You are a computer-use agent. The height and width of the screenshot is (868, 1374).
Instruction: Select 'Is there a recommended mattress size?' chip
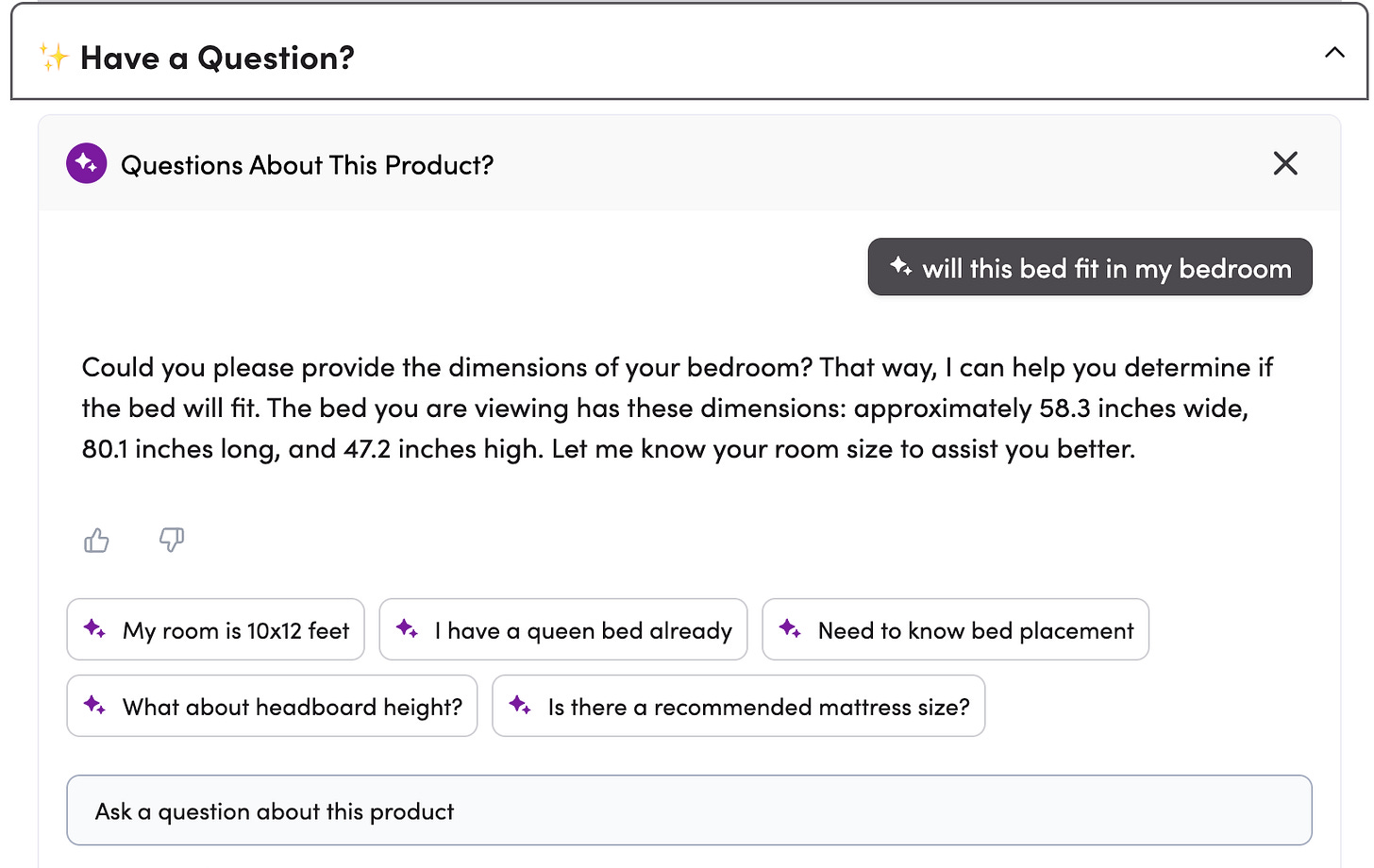tap(739, 706)
